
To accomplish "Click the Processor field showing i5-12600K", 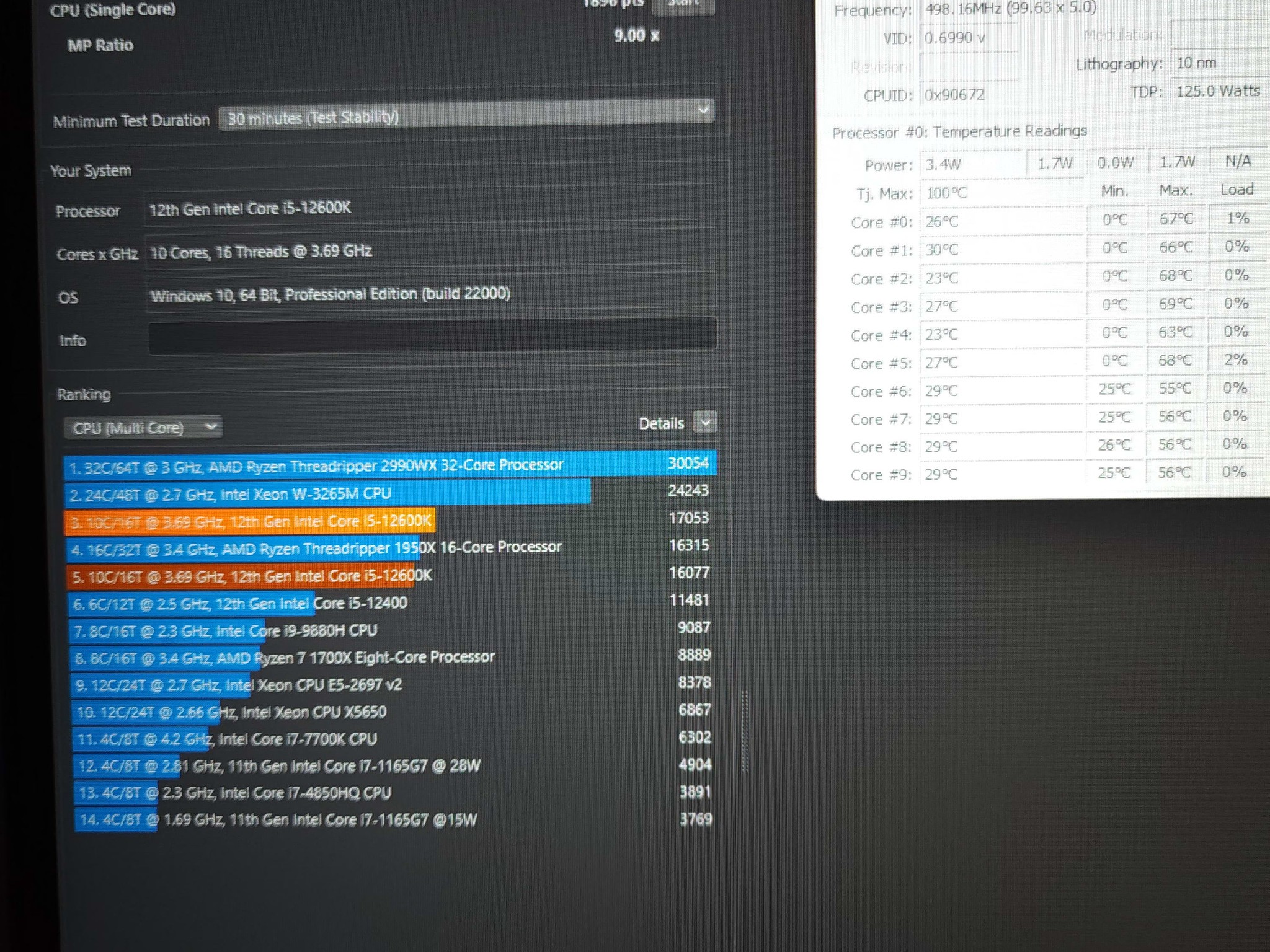I will click(x=430, y=205).
